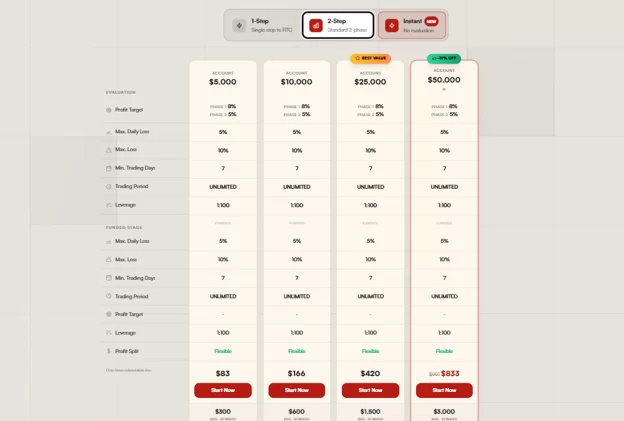
Task: Click the funded Trading Period clock icon
Action: coord(109,296)
